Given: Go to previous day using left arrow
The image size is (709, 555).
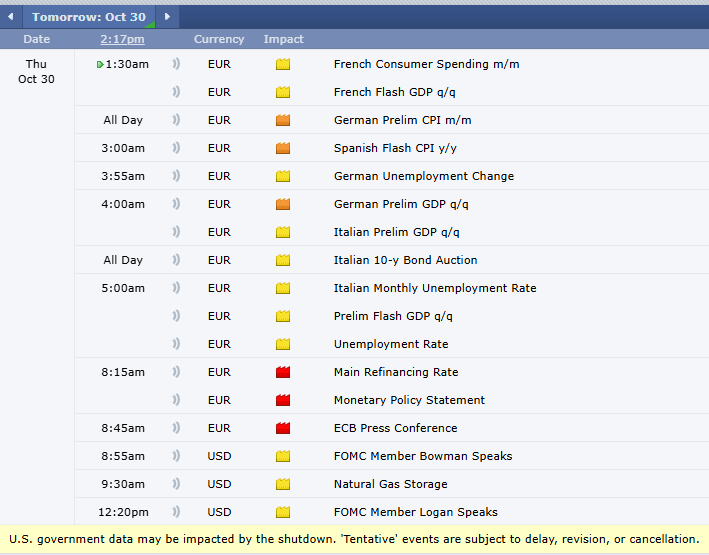Looking at the screenshot, I should pos(10,17).
